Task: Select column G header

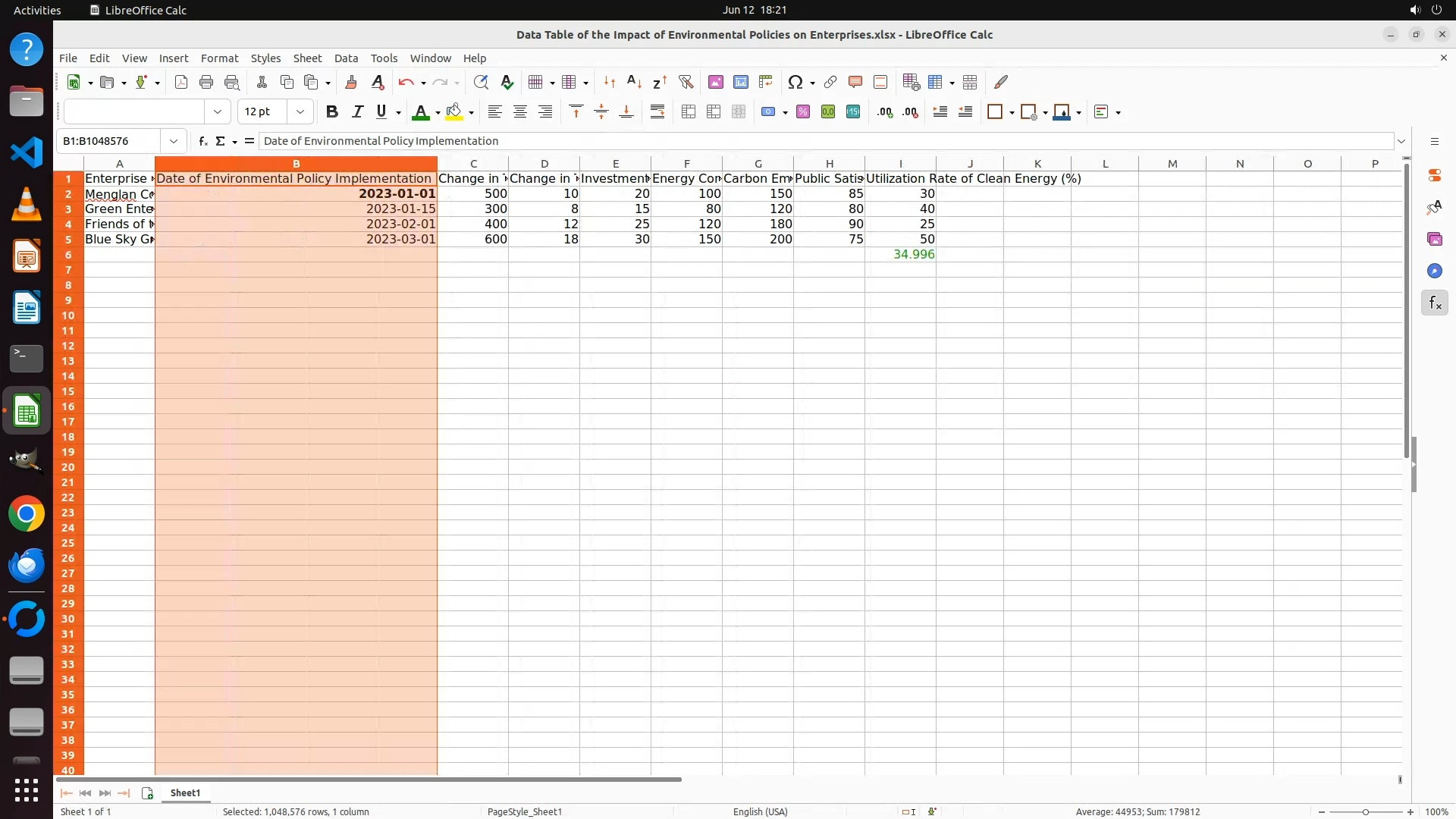Action: (758, 164)
